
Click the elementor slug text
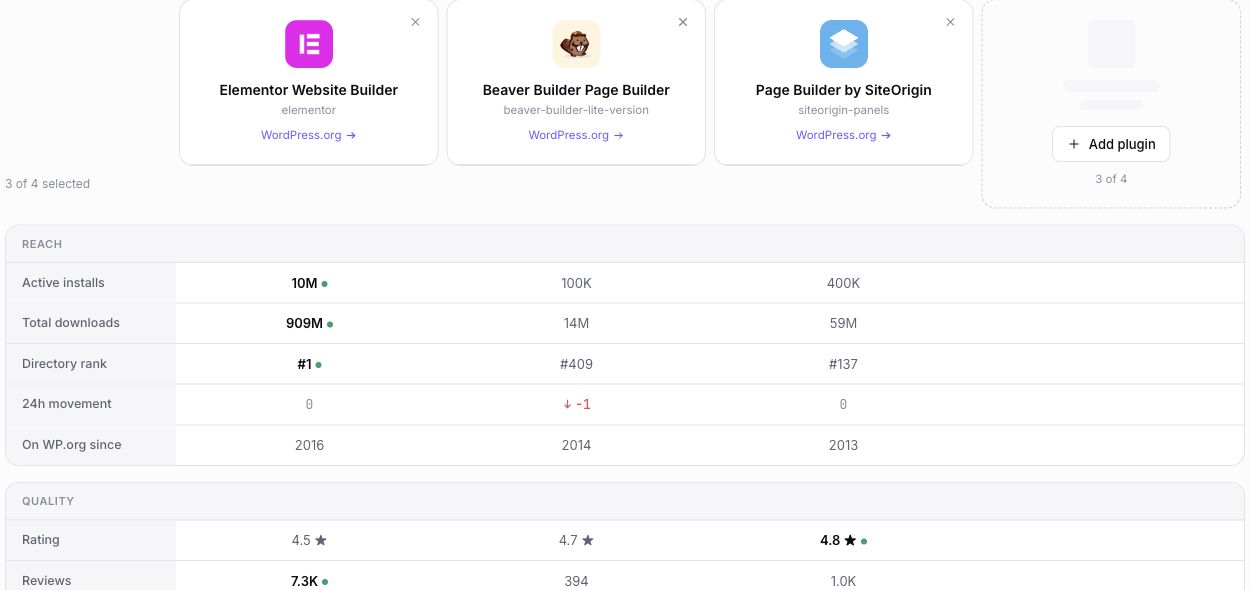click(x=309, y=110)
